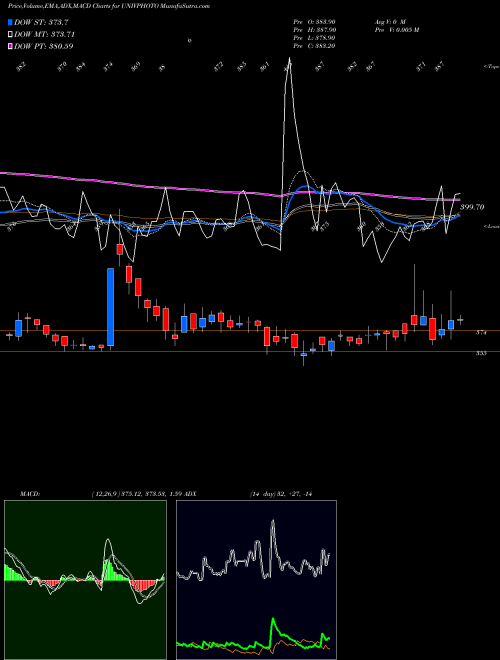Screen dimensions: 500x660
Task: Click the MACD: heading label
Action: click(30, 494)
